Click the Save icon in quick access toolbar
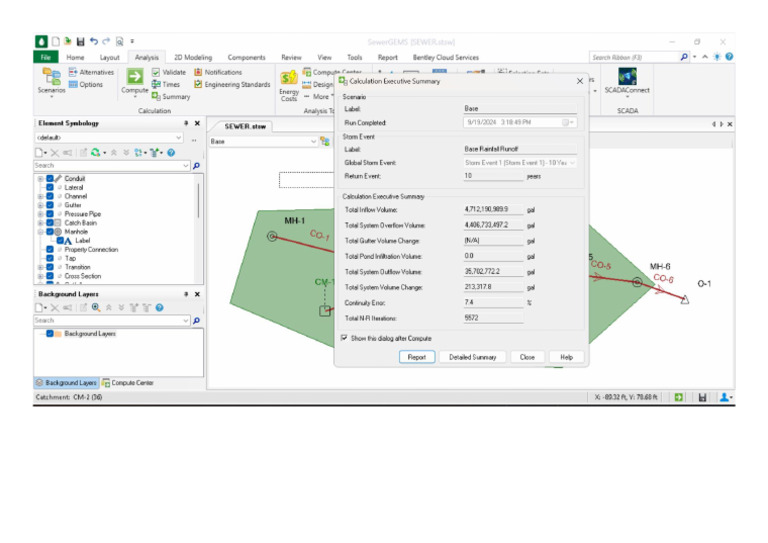The height and width of the screenshot is (543, 768). [81, 42]
